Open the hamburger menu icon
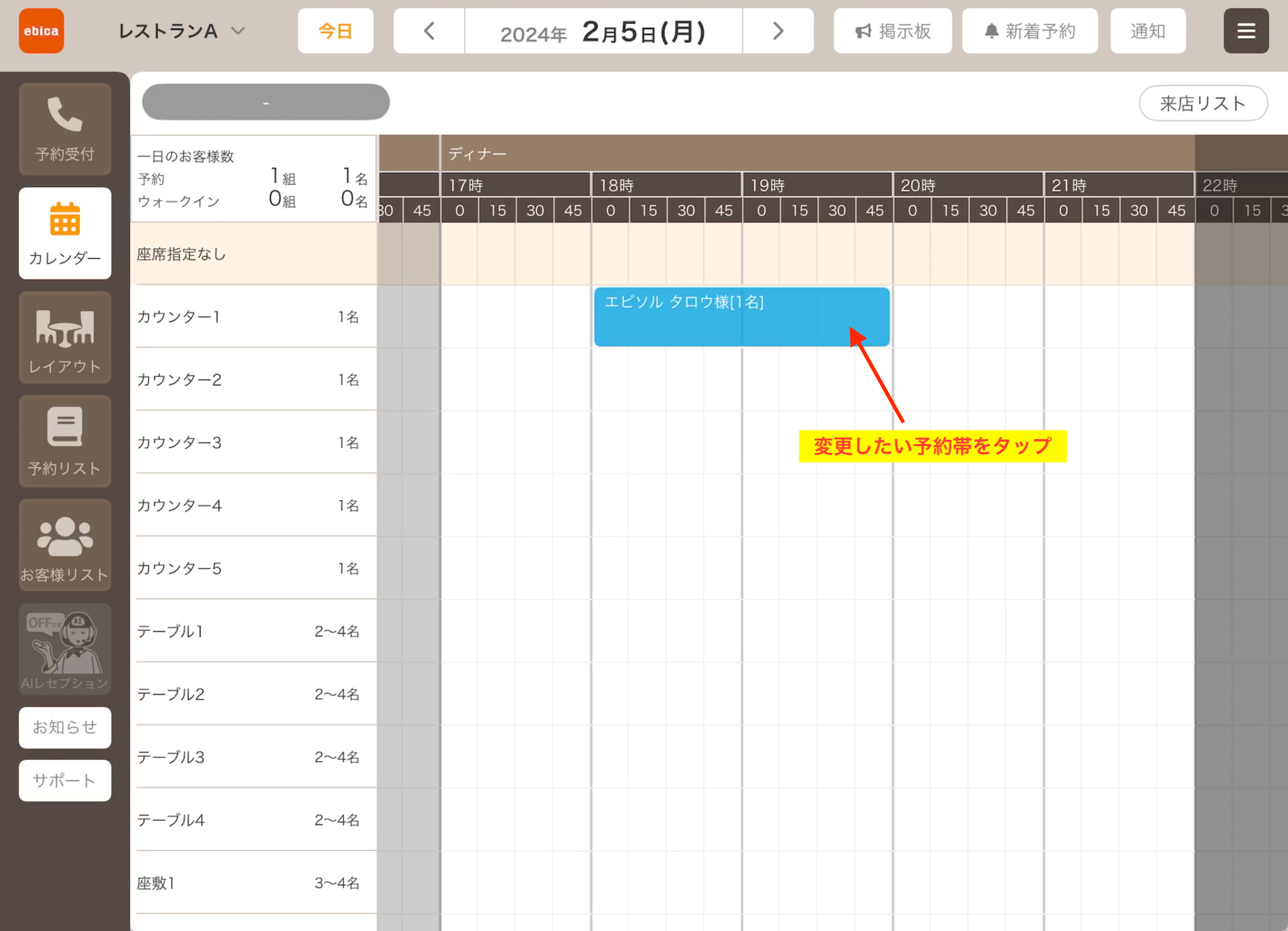The height and width of the screenshot is (931, 1288). (x=1246, y=31)
